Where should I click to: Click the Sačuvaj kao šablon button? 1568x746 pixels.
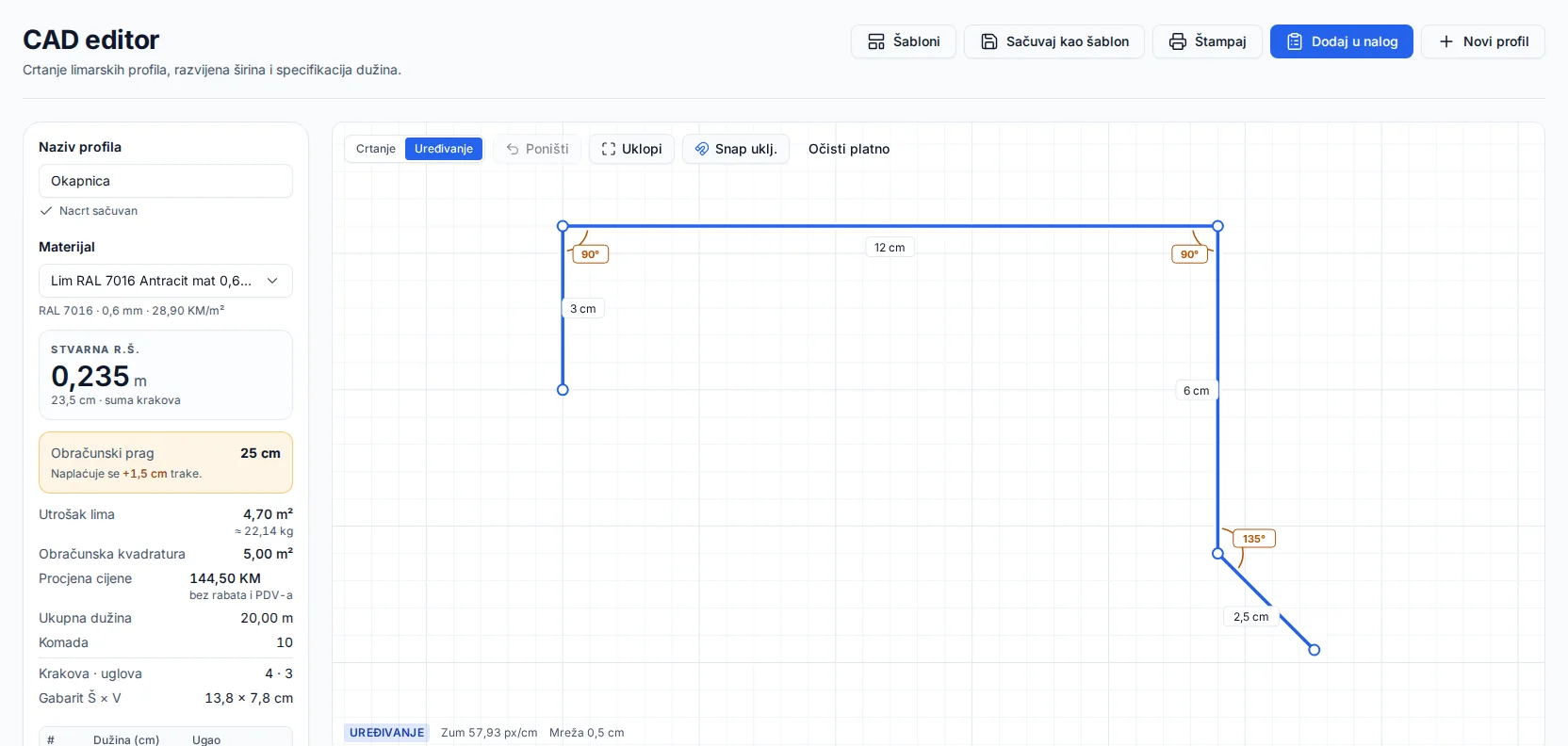1054,41
